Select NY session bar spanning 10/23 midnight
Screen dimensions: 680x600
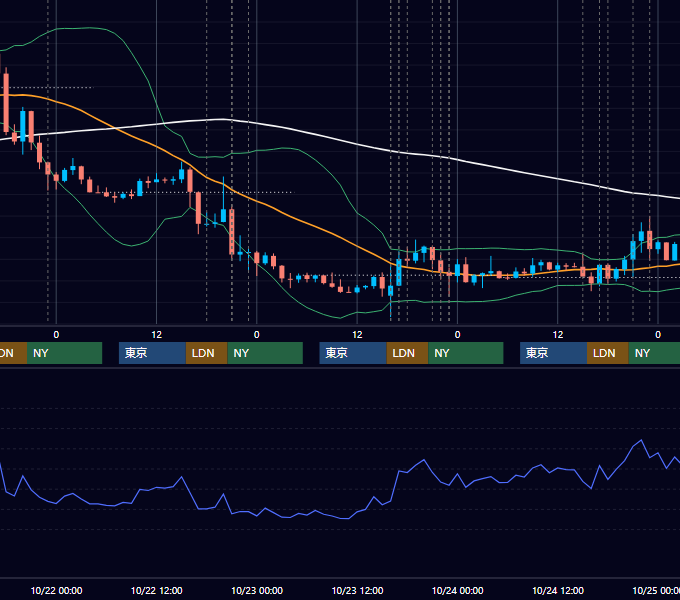click(265, 353)
